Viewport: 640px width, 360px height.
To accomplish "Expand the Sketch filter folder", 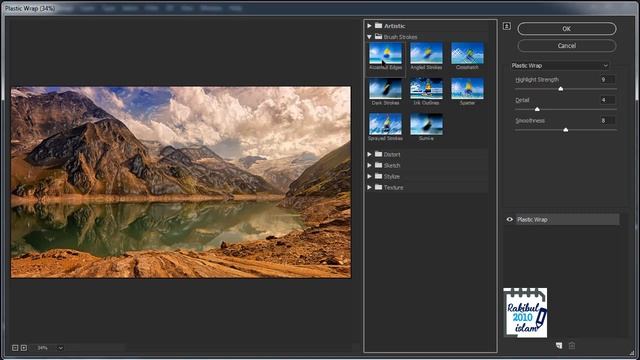I will 369,165.
